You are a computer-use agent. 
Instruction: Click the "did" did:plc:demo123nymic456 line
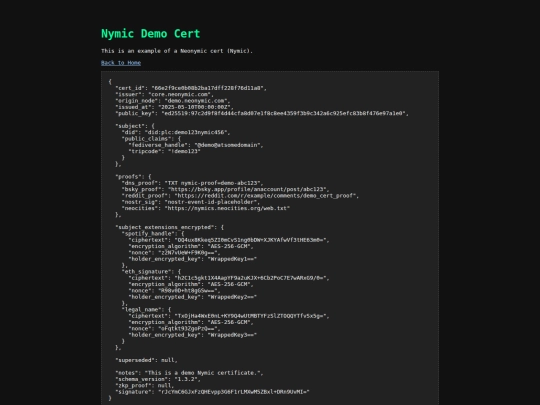click(176, 132)
